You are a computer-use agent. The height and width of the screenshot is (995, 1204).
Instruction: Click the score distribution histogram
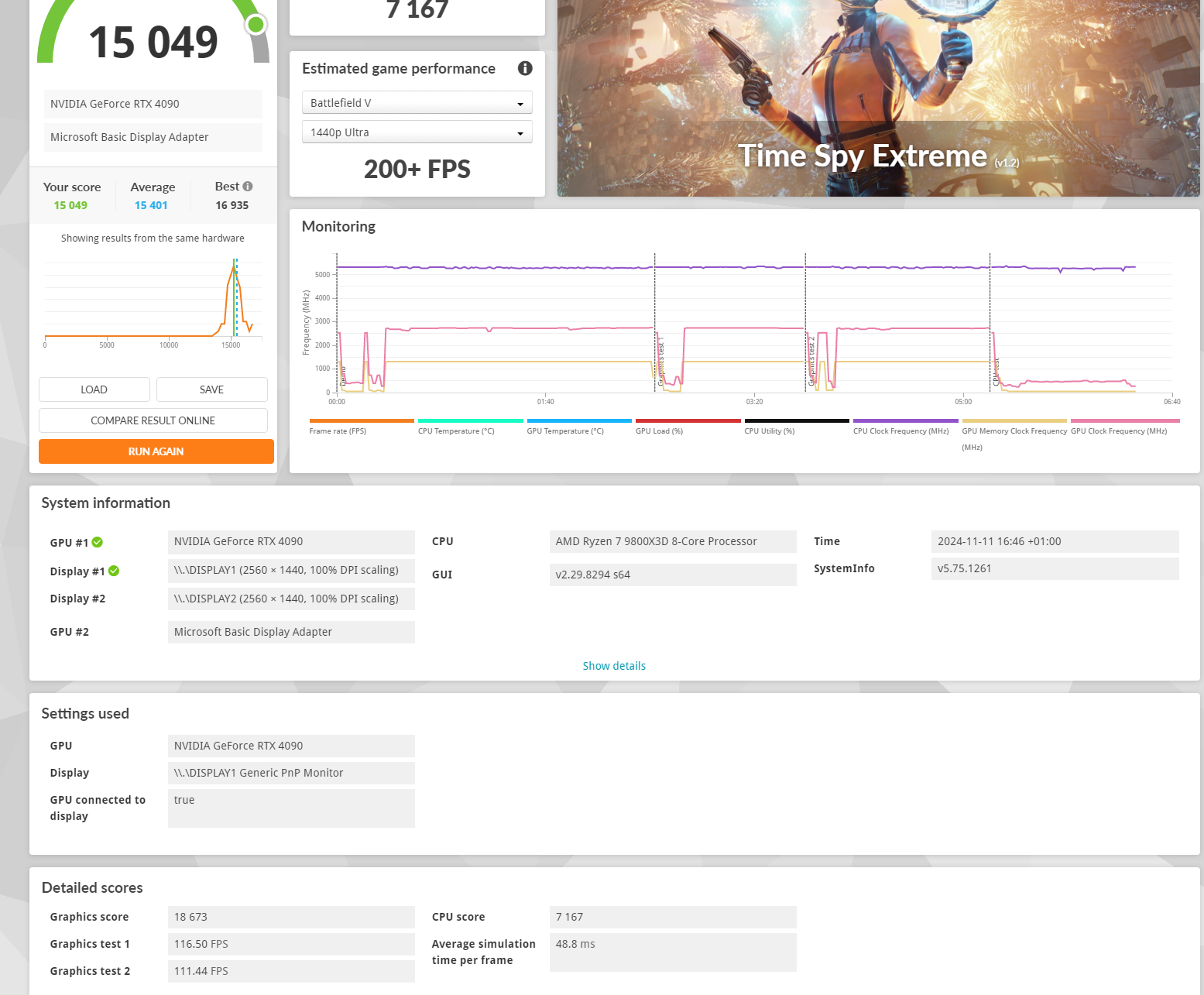coord(153,299)
